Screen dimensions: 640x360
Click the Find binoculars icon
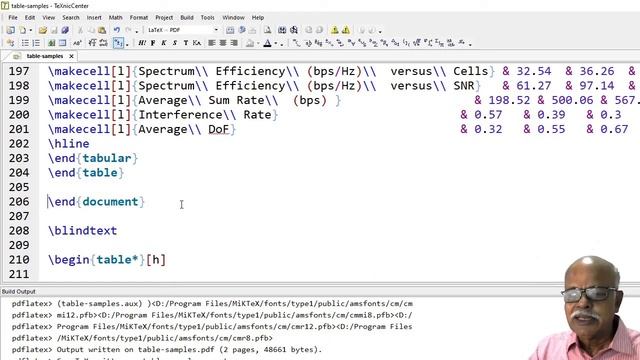(282, 30)
